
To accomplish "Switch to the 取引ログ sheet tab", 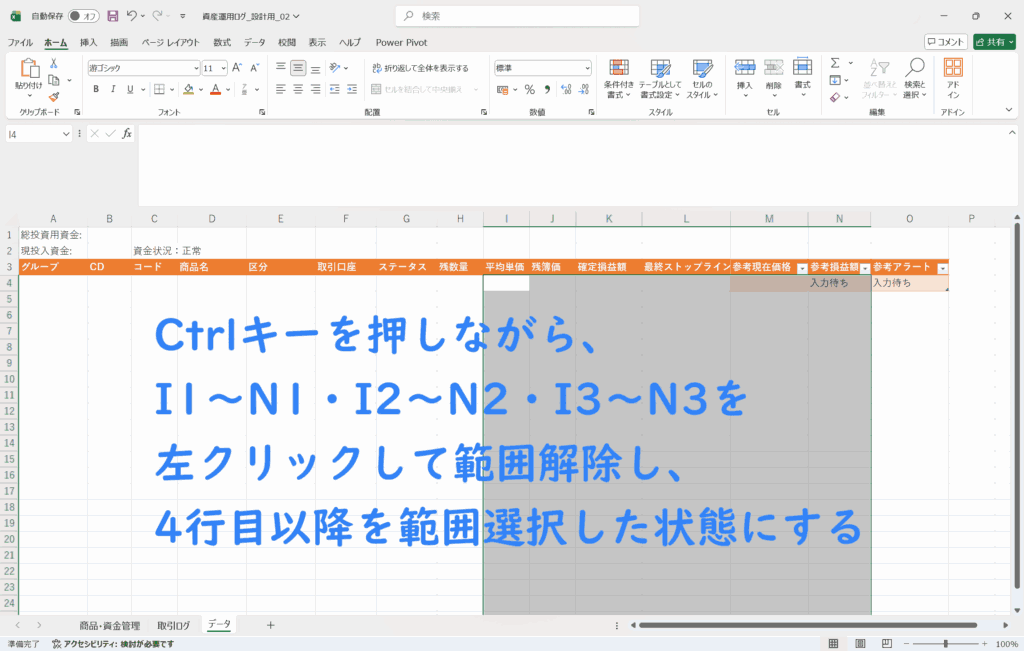I will point(173,625).
